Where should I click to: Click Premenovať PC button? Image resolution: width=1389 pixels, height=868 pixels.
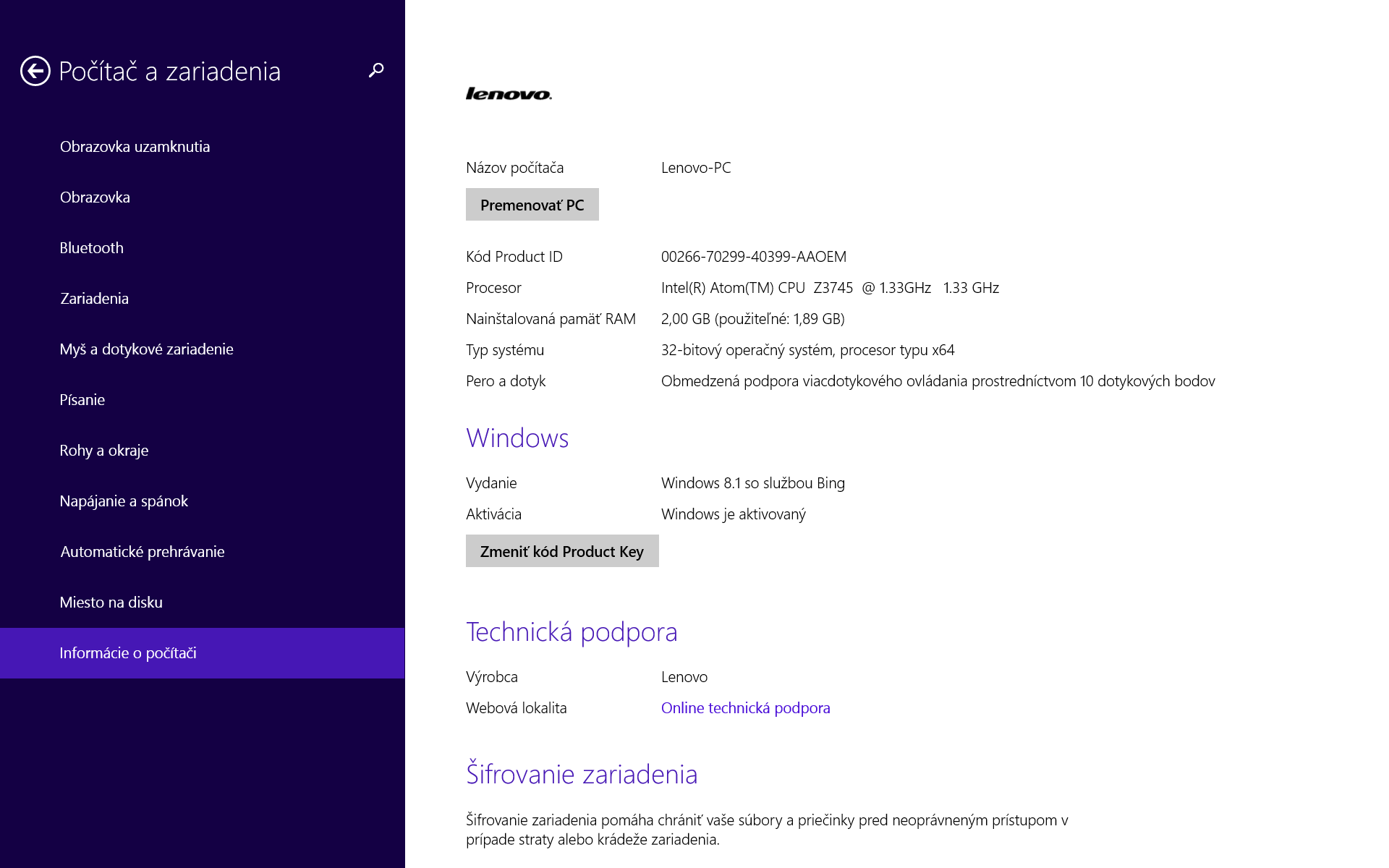[532, 205]
